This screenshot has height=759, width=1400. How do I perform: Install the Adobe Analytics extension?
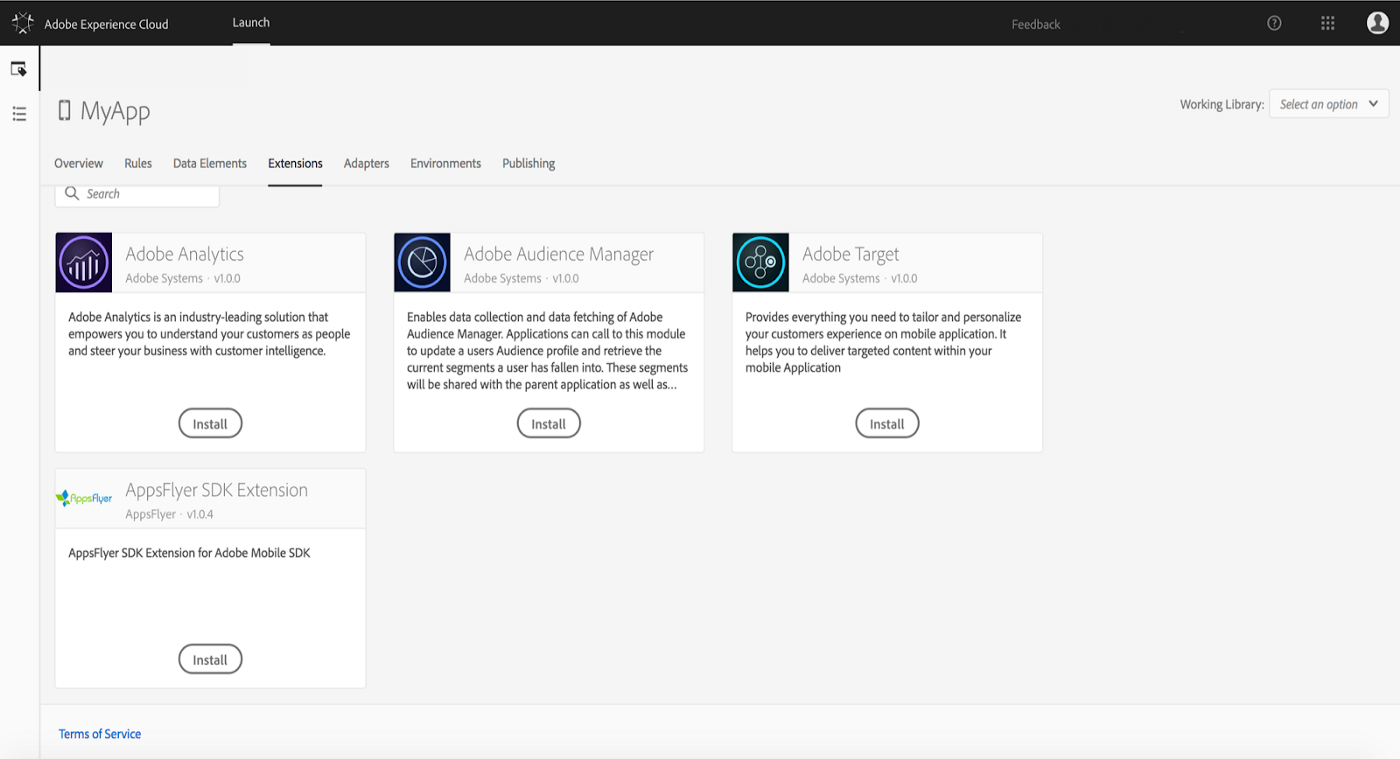pyautogui.click(x=210, y=422)
